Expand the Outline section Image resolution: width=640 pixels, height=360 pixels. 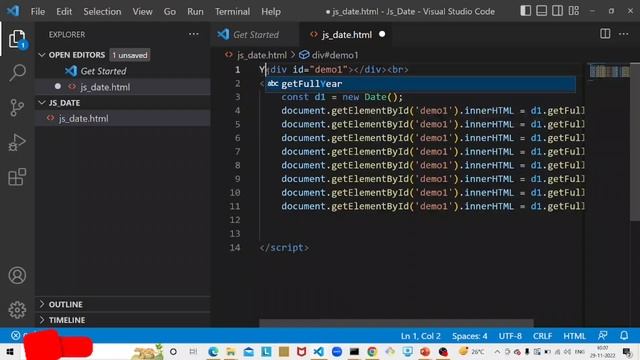point(42,304)
